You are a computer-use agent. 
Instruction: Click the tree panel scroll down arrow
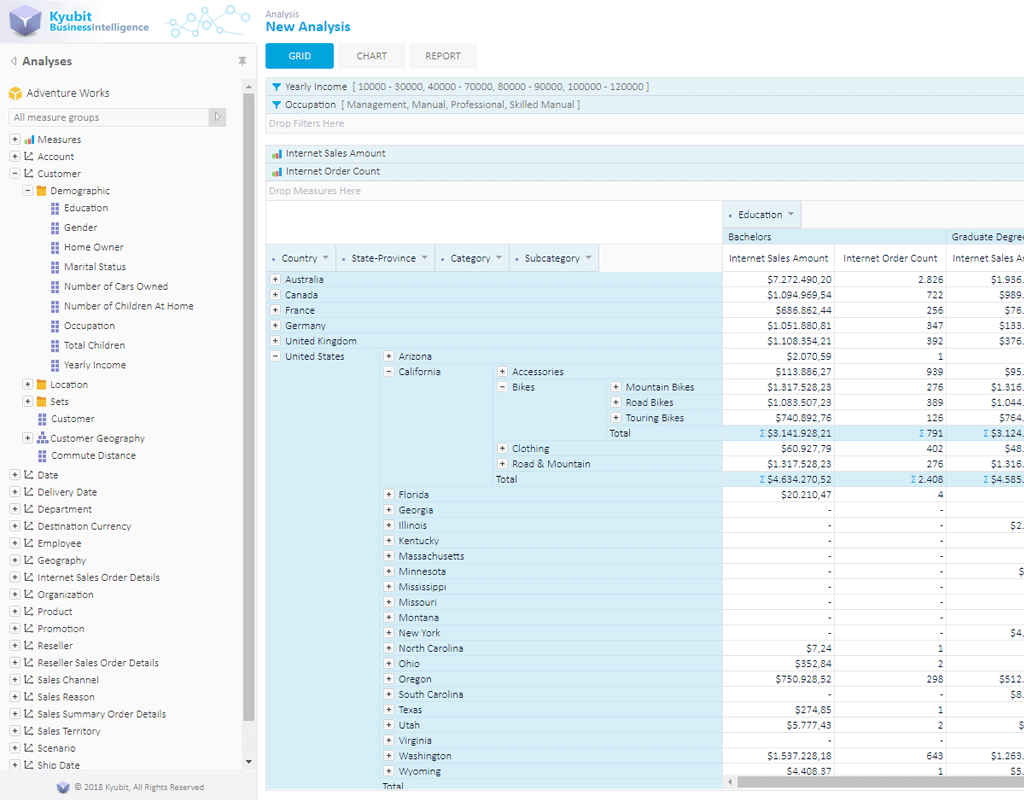[249, 761]
